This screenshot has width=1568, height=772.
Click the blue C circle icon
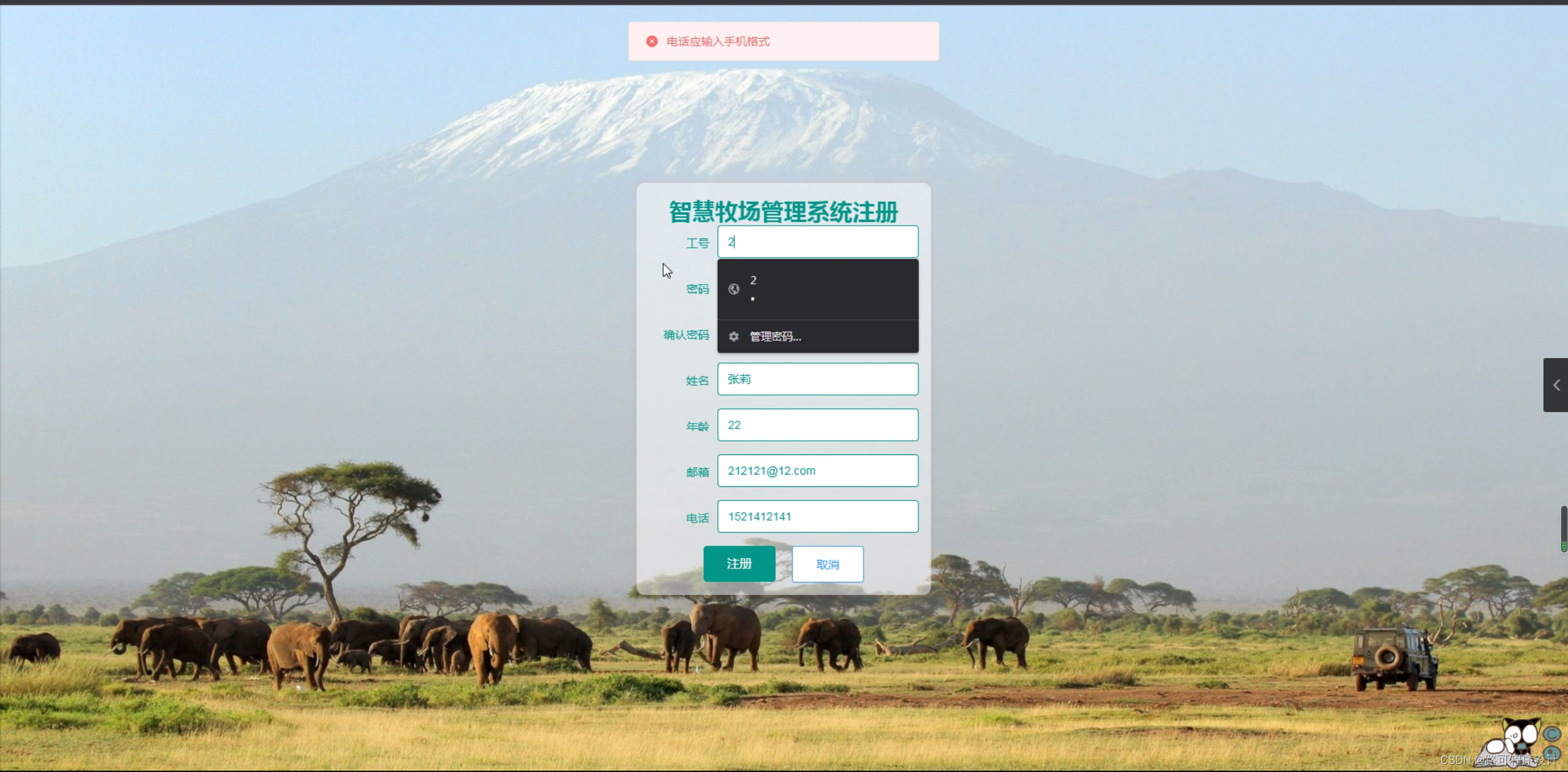pos(1552,734)
